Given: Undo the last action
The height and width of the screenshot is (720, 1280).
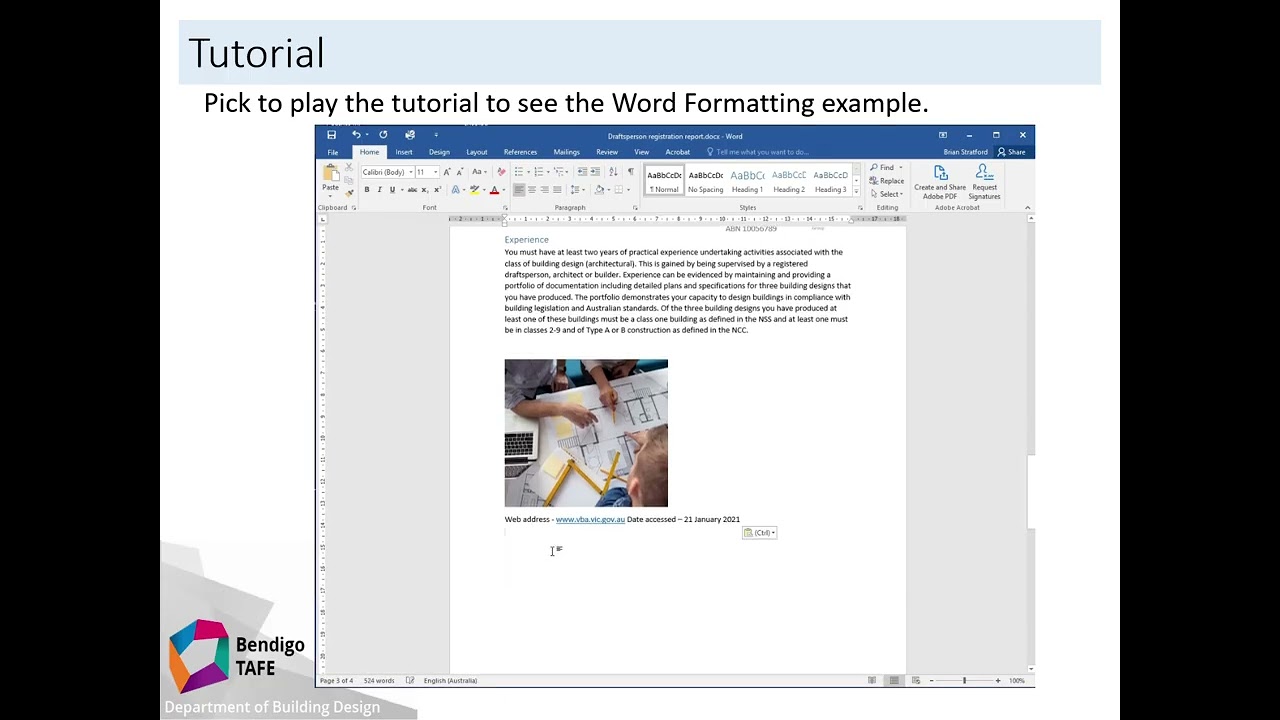Looking at the screenshot, I should tap(356, 135).
